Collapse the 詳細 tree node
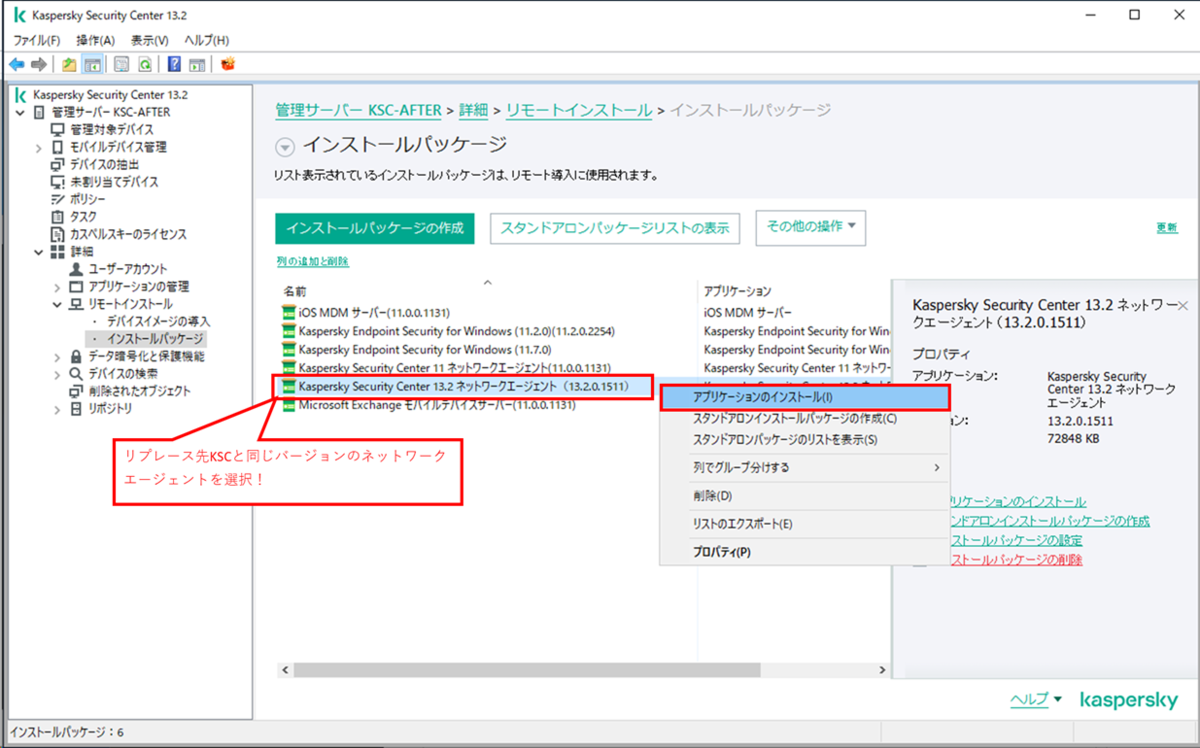This screenshot has width=1200, height=748. click(x=39, y=251)
